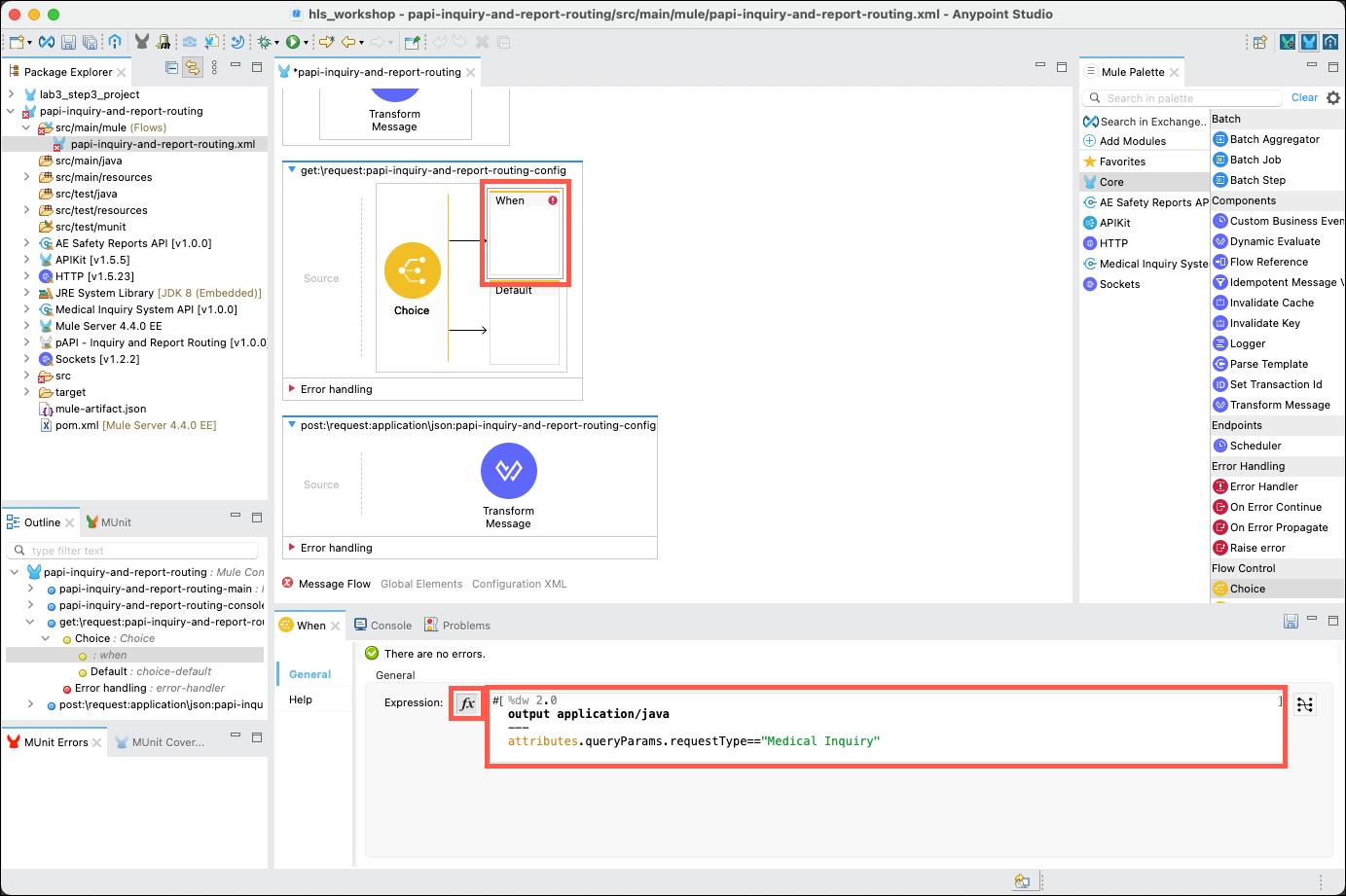Select On Error Continue in the Mule Palette
1346x896 pixels.
coord(1267,507)
